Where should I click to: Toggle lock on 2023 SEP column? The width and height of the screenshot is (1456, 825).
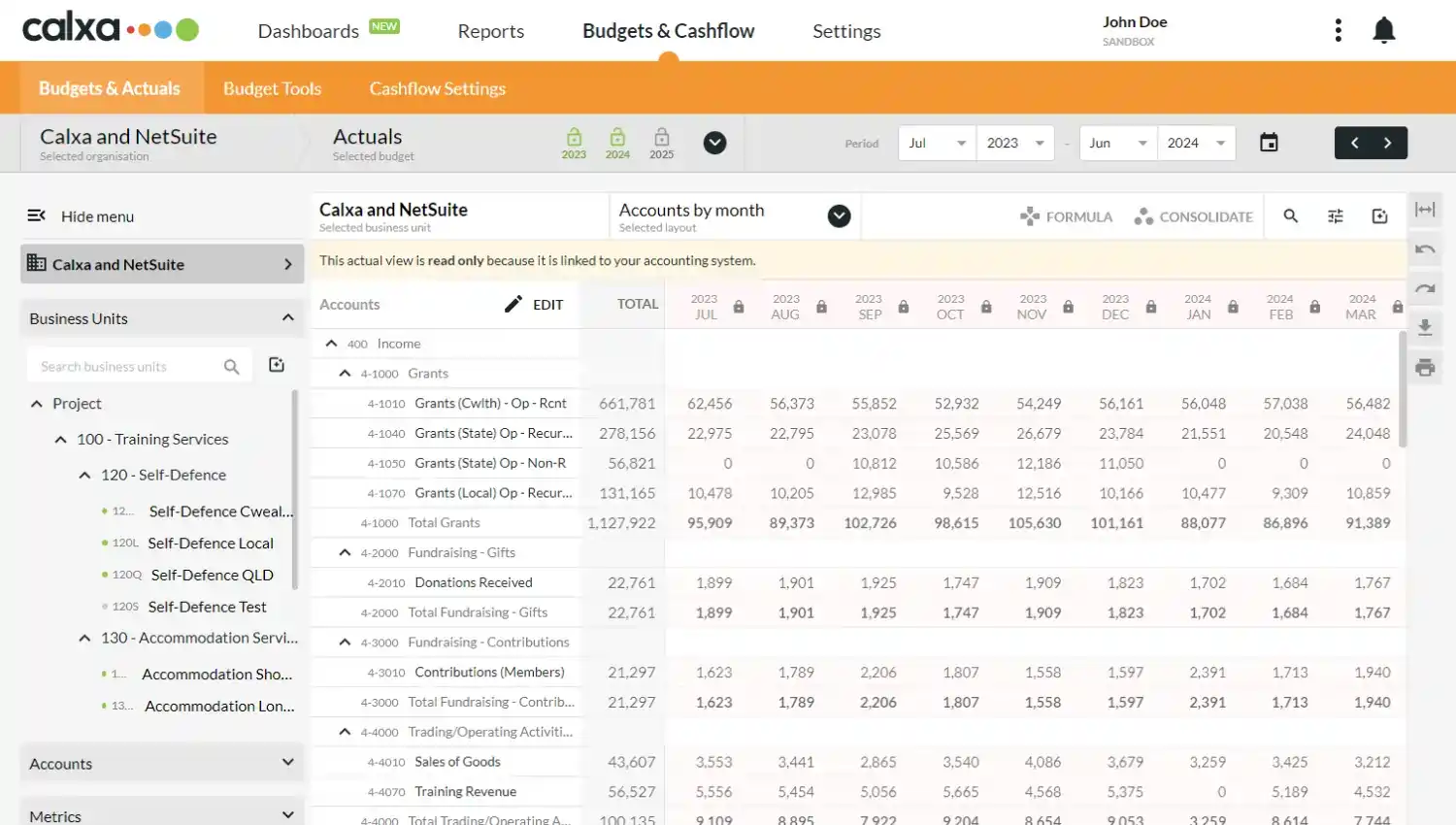pos(904,307)
